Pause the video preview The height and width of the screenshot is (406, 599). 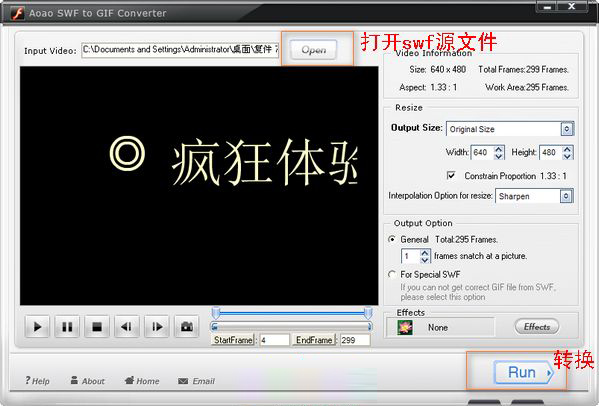(67, 327)
